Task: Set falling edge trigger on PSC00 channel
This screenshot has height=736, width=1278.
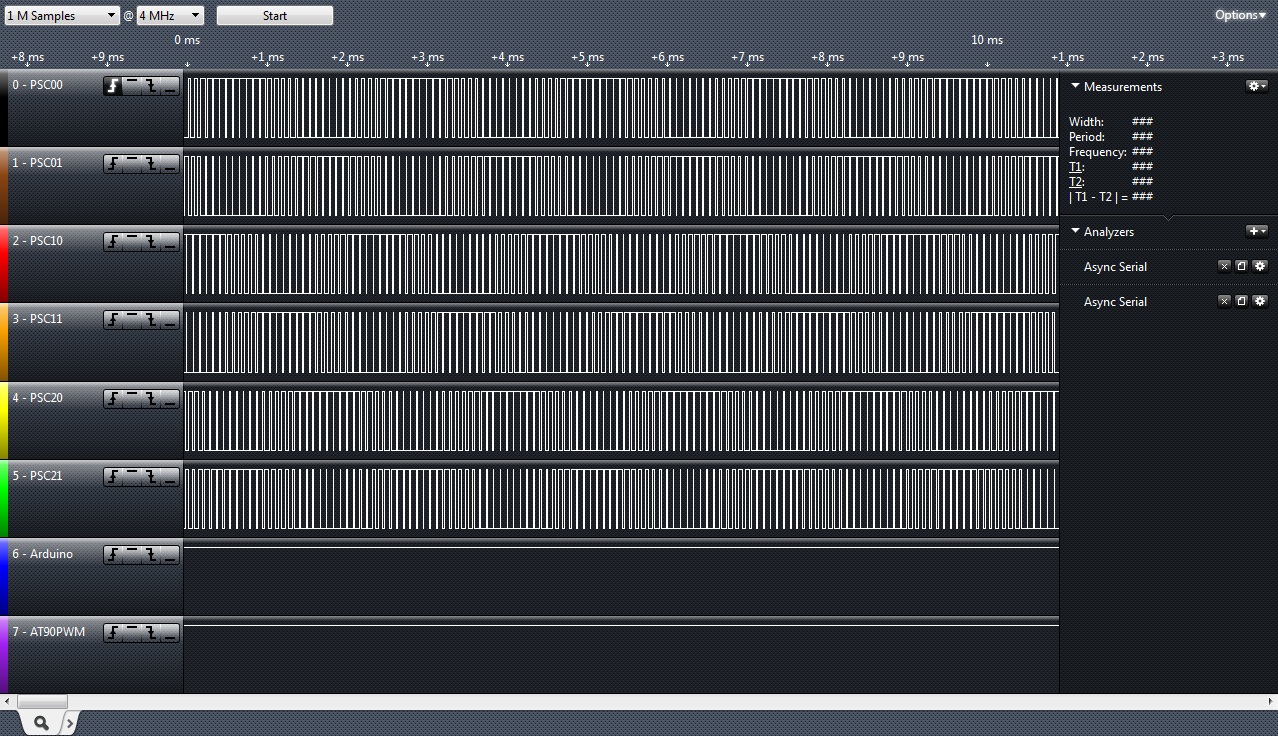Action: [x=151, y=86]
